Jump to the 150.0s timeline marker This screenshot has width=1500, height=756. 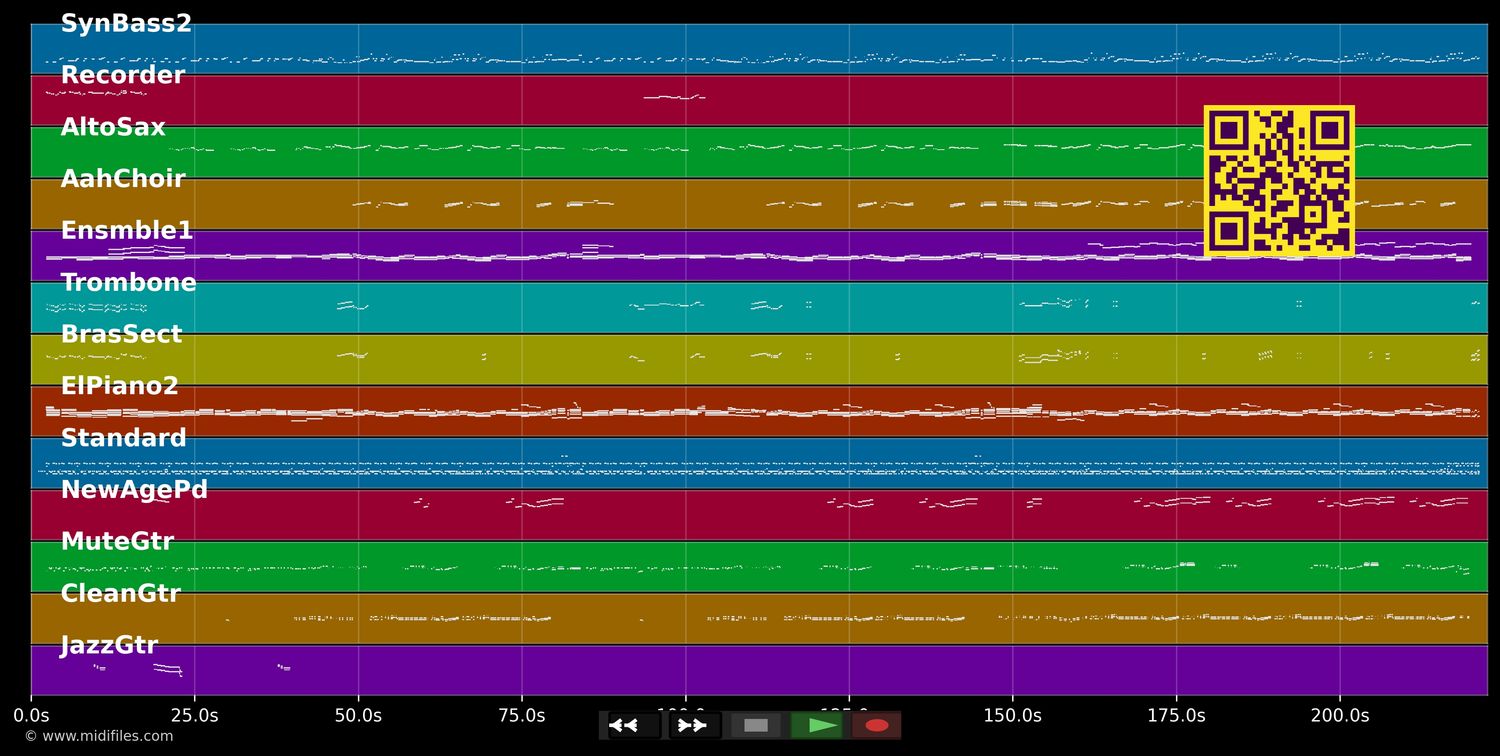(1012, 715)
